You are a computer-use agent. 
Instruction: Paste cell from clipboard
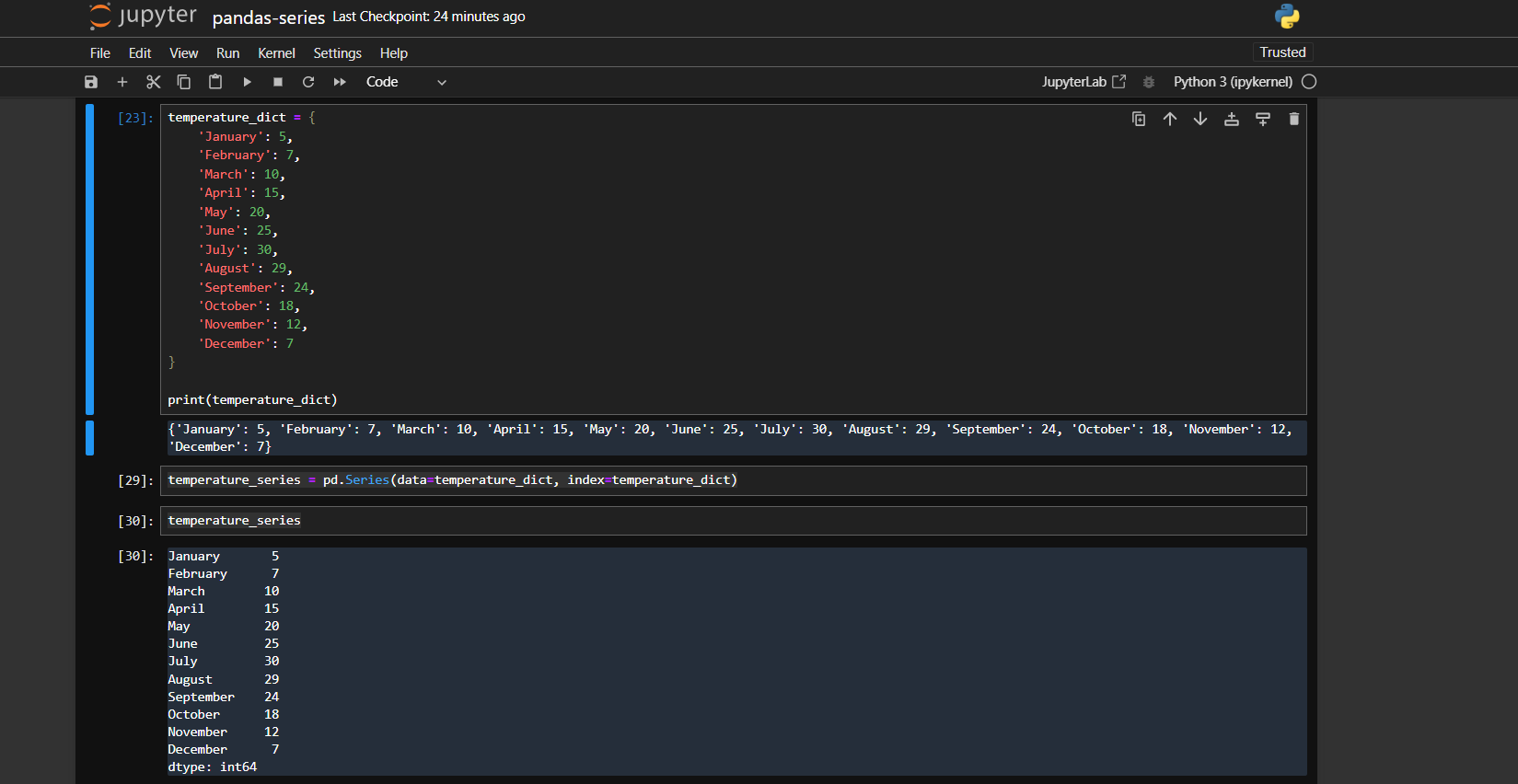click(x=215, y=82)
